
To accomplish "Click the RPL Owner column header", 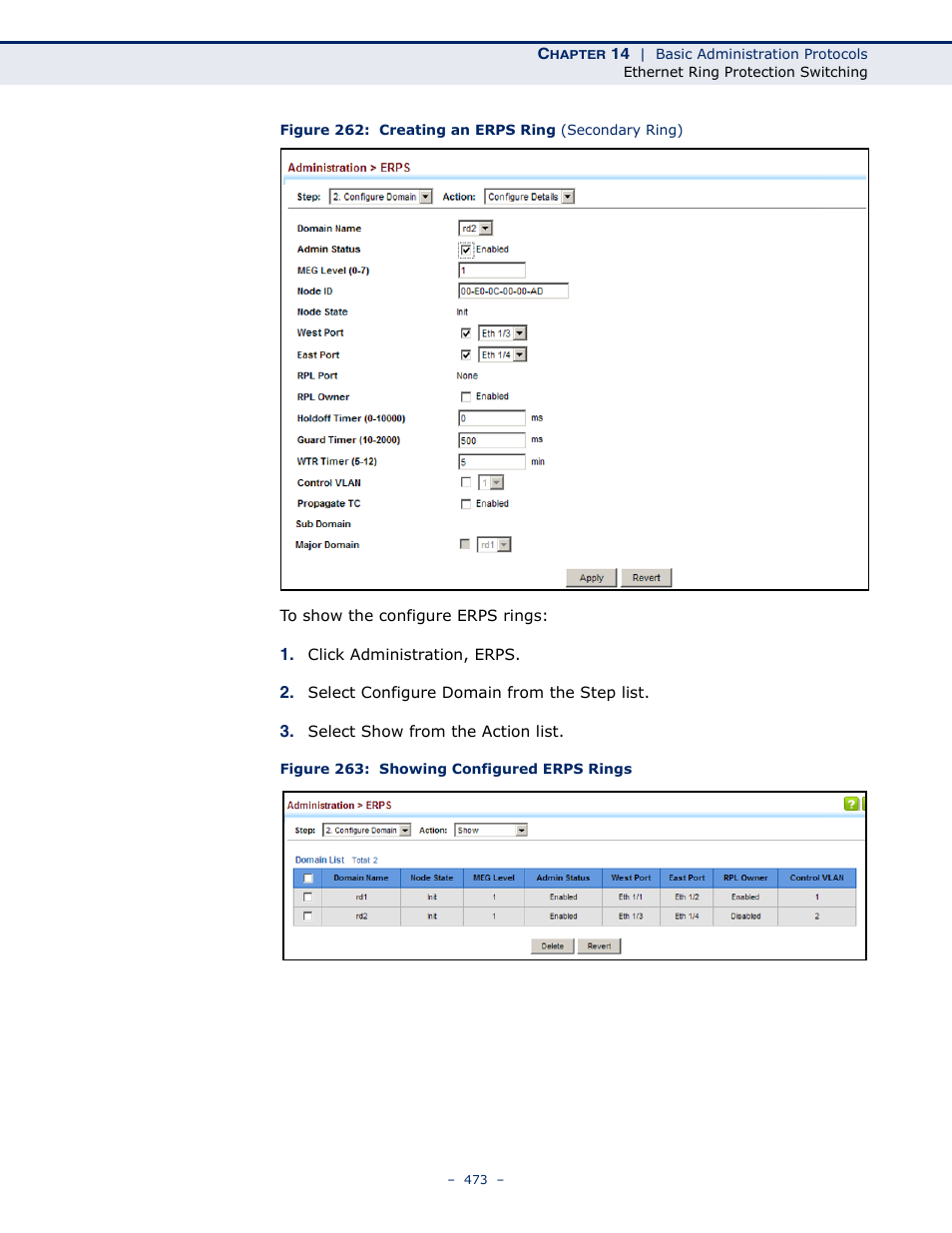I will pyautogui.click(x=745, y=879).
